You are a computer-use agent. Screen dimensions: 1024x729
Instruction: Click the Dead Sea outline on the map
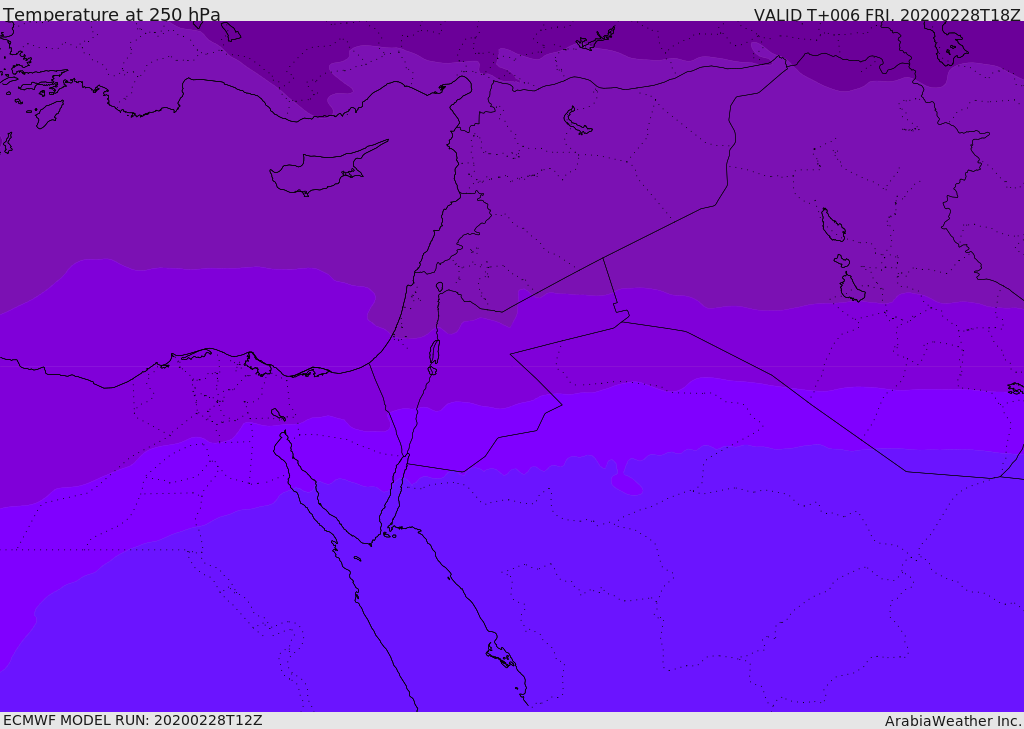click(434, 353)
